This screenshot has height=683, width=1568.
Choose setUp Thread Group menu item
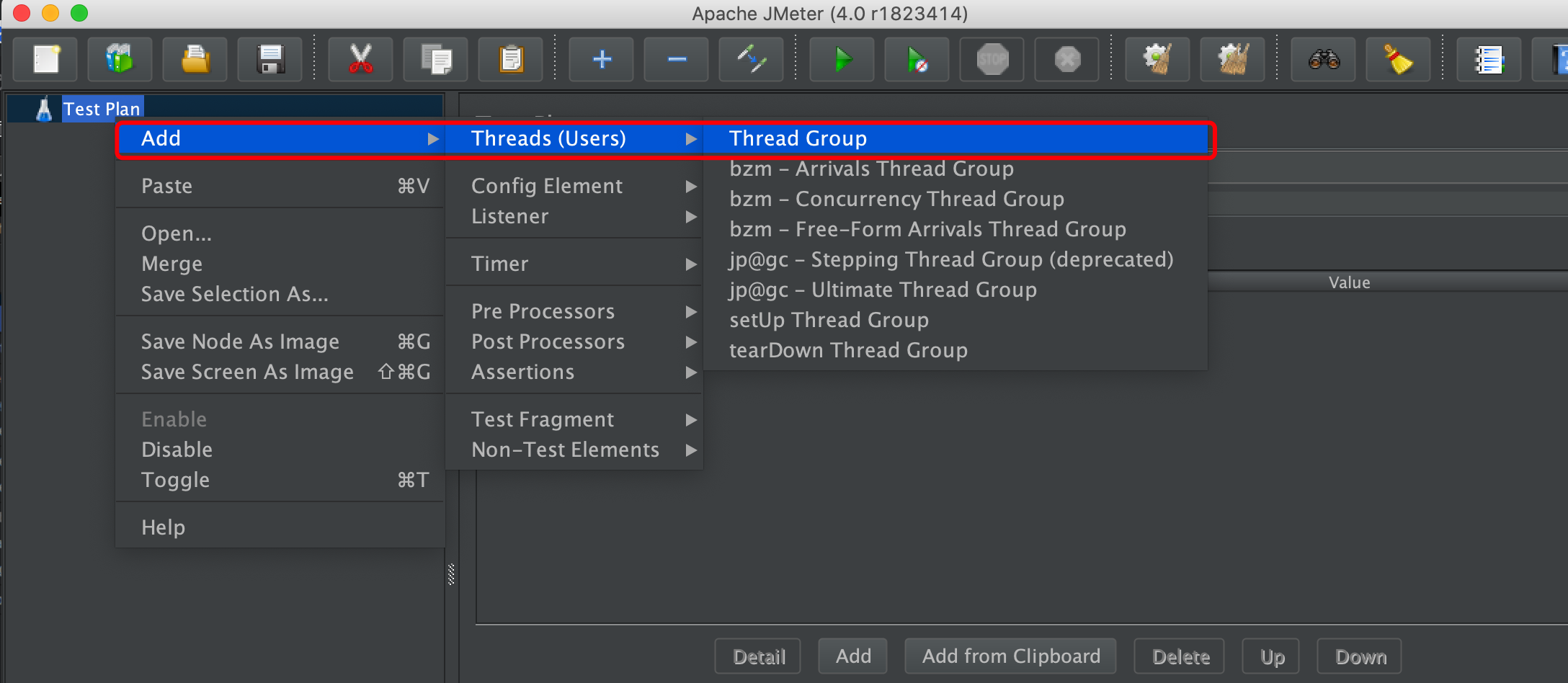[x=829, y=320]
